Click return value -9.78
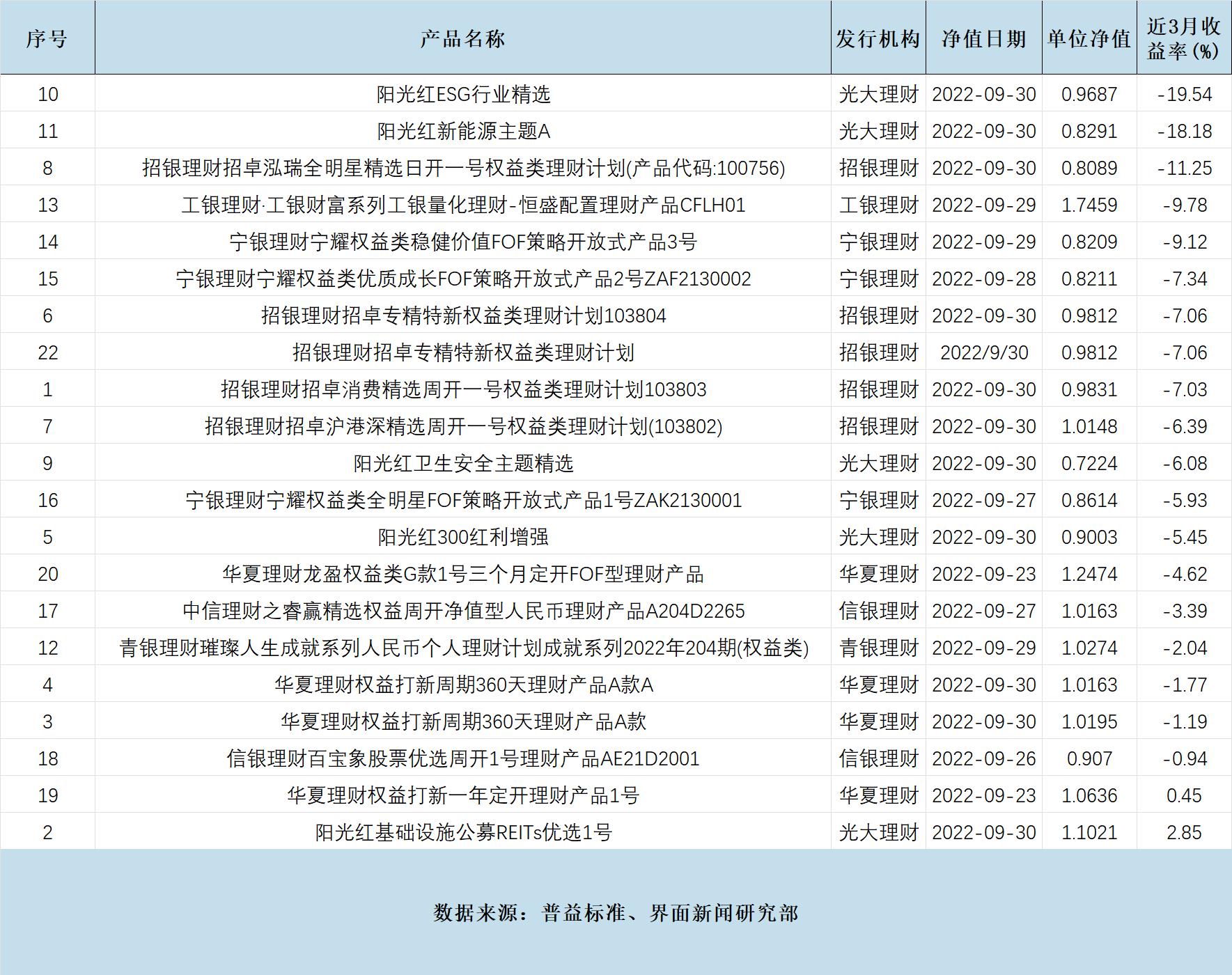 1185,205
